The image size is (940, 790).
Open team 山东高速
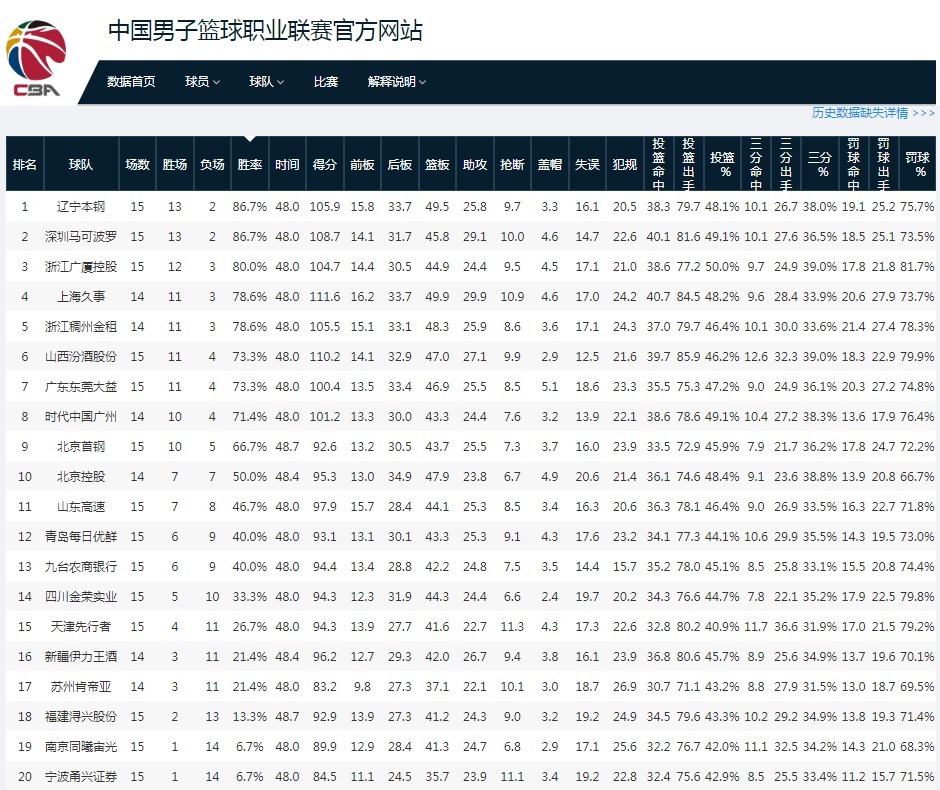pyautogui.click(x=81, y=506)
